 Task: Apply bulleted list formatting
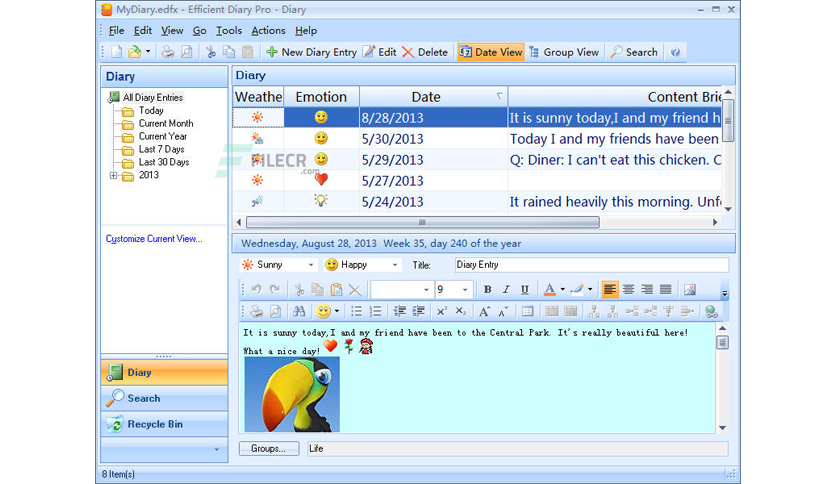356,311
